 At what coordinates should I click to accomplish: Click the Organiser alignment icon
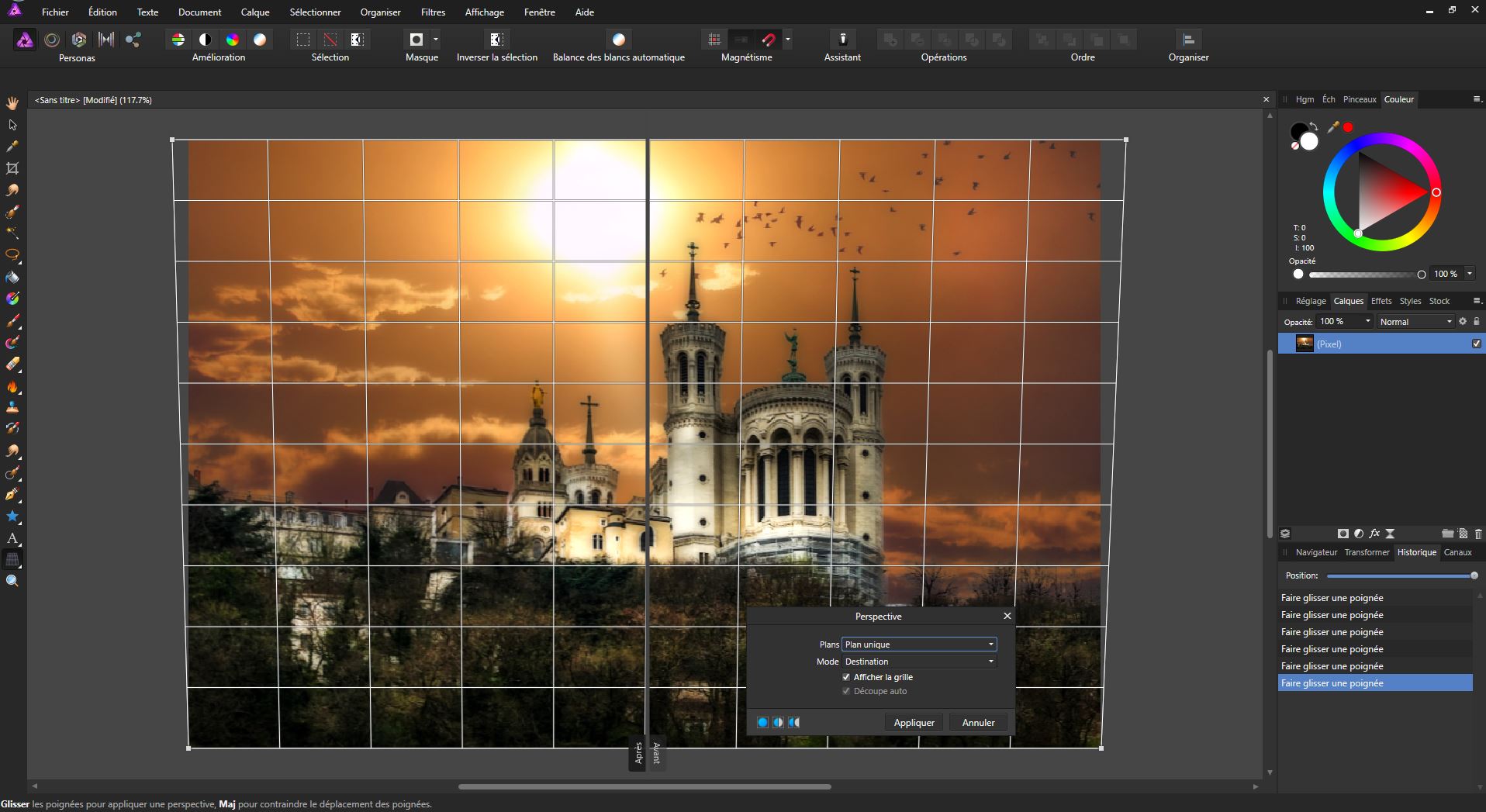(x=1187, y=40)
